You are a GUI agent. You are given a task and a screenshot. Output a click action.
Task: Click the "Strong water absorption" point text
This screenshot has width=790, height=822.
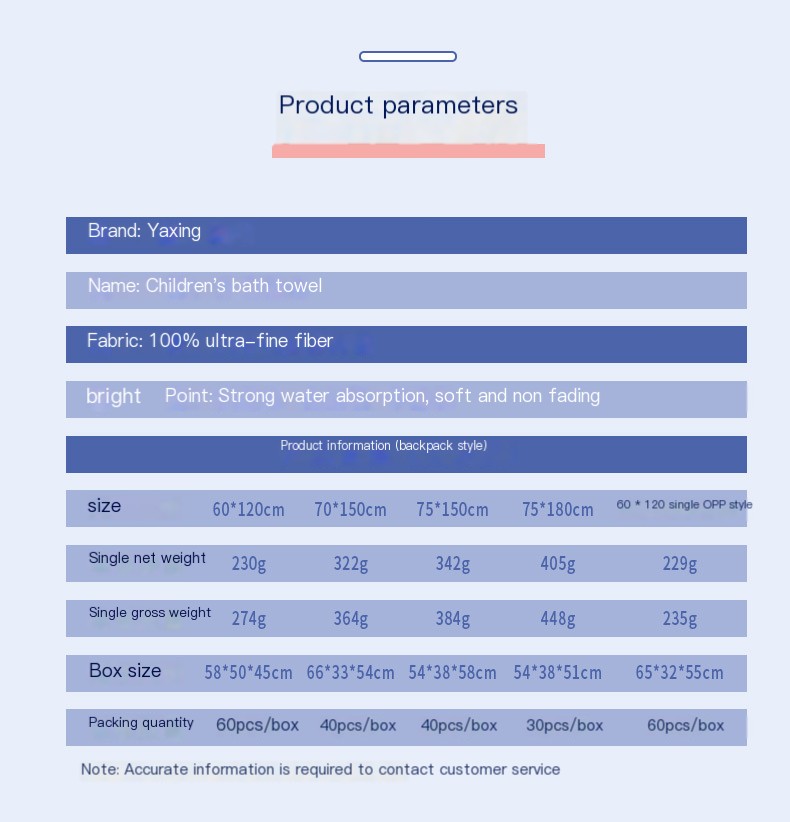tap(382, 397)
